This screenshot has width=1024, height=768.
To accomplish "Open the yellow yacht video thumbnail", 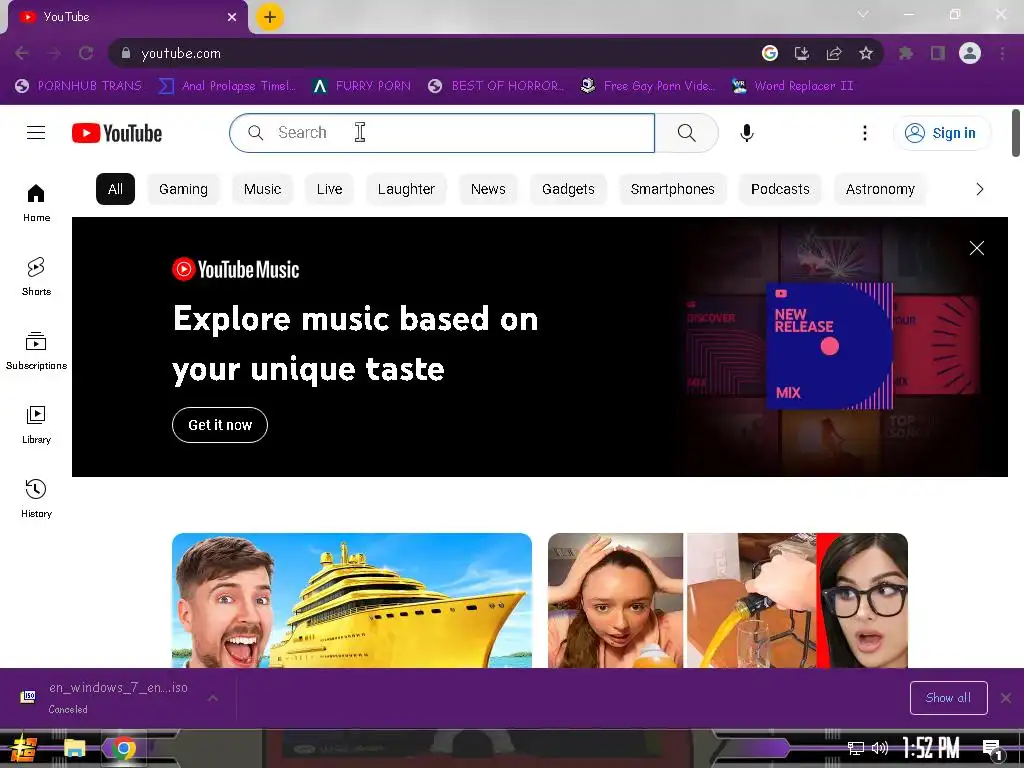I will pyautogui.click(x=351, y=600).
